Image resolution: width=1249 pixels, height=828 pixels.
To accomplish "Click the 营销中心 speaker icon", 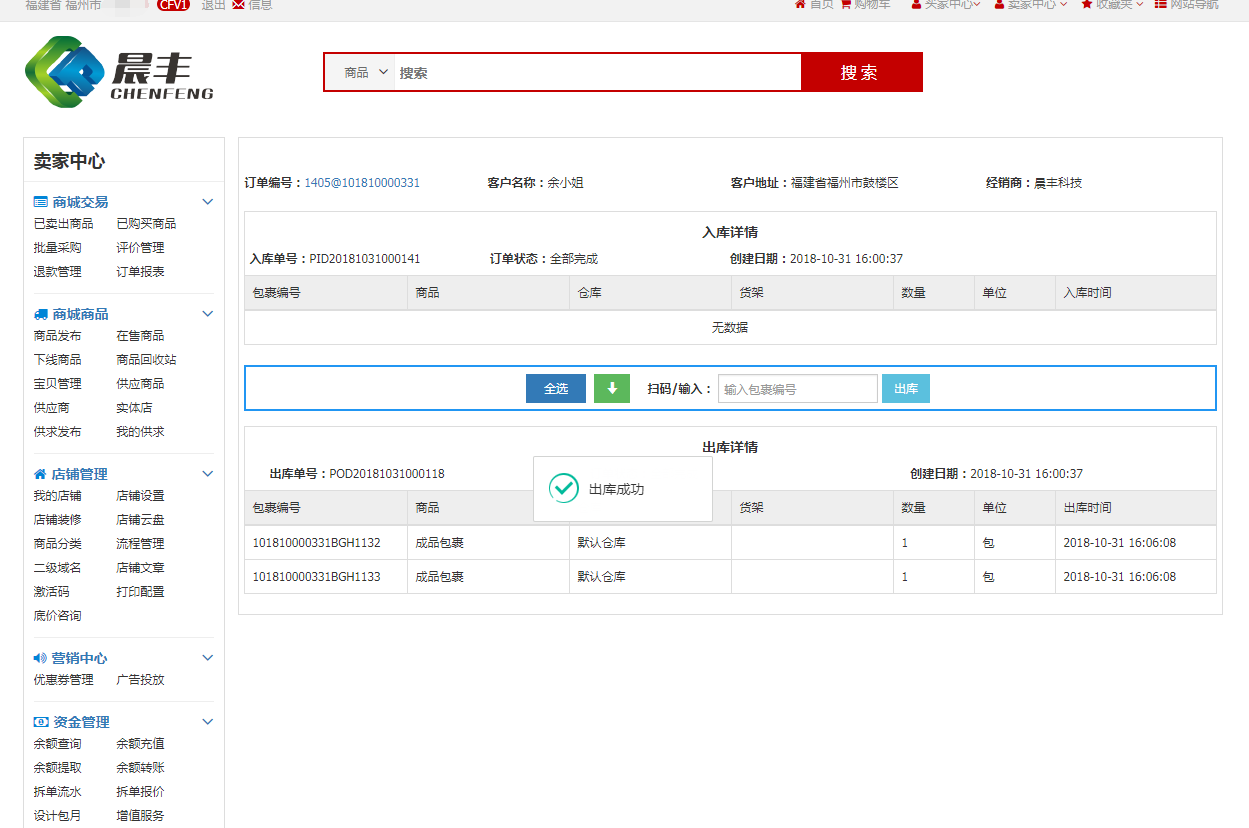I will (40, 658).
